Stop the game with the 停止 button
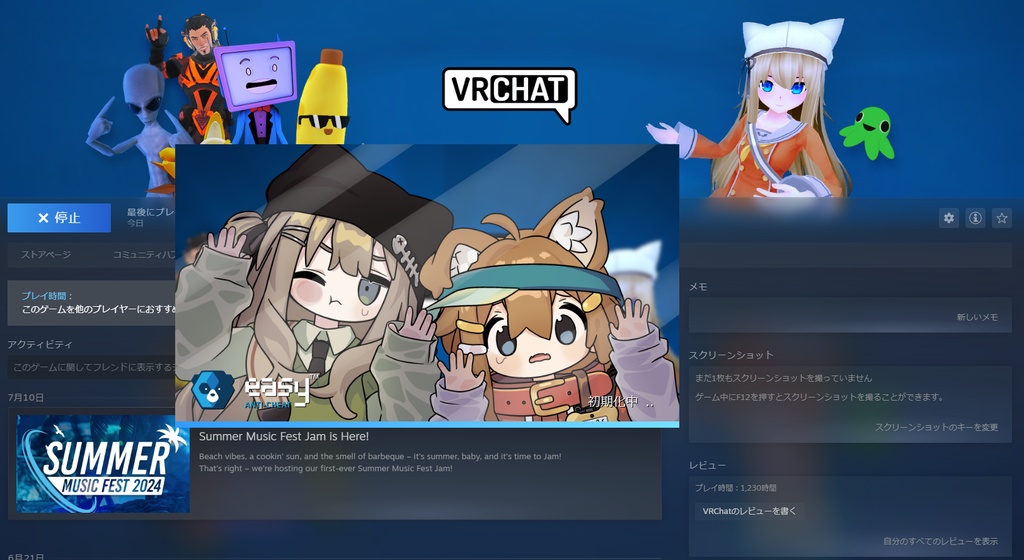 coord(59,217)
